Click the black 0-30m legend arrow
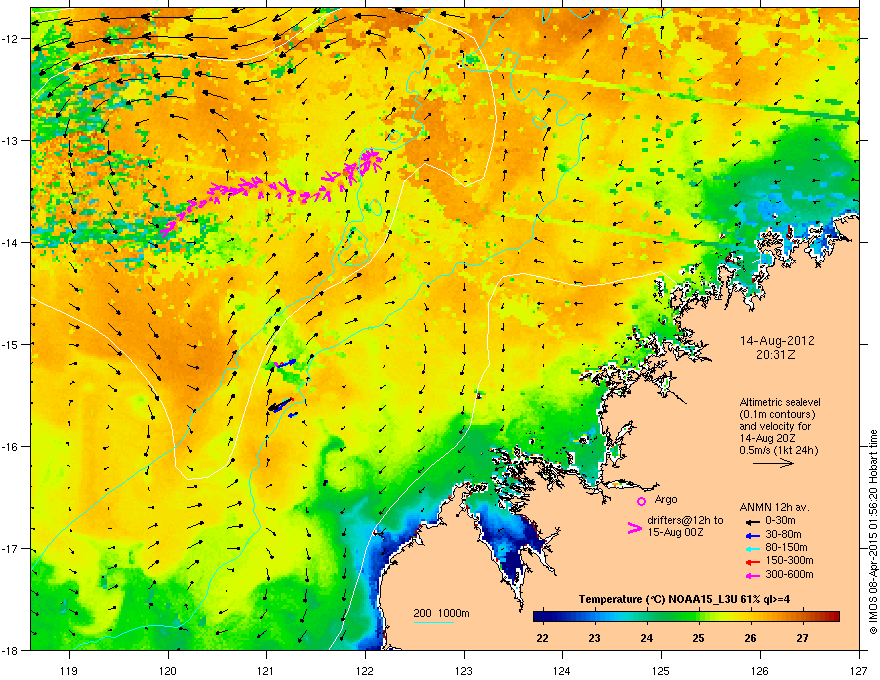This screenshot has height=680, width=880. click(753, 522)
